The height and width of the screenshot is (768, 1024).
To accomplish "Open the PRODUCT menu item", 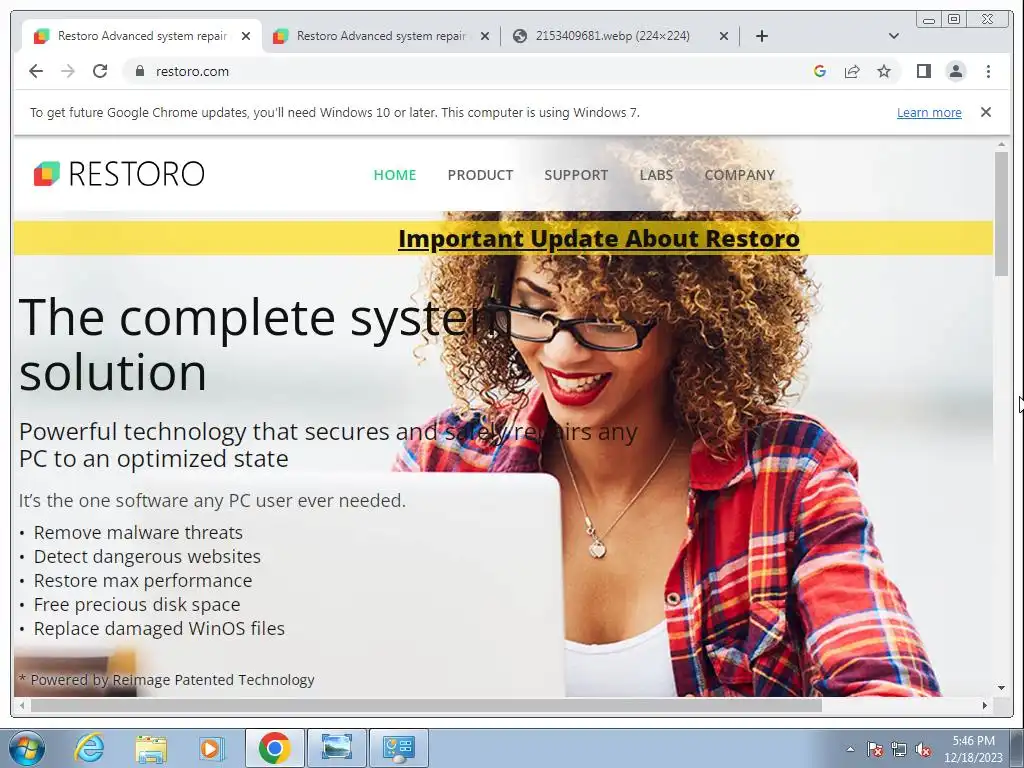I will (480, 175).
